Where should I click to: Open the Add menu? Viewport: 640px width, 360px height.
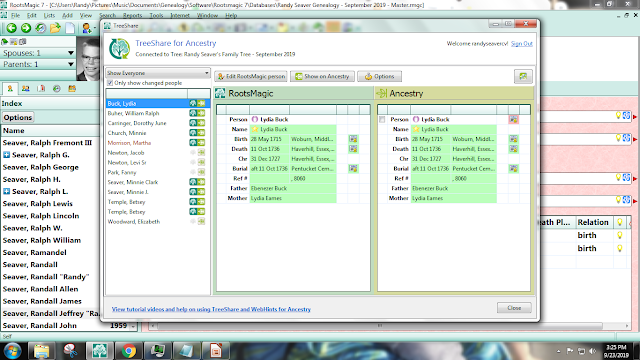coord(67,16)
